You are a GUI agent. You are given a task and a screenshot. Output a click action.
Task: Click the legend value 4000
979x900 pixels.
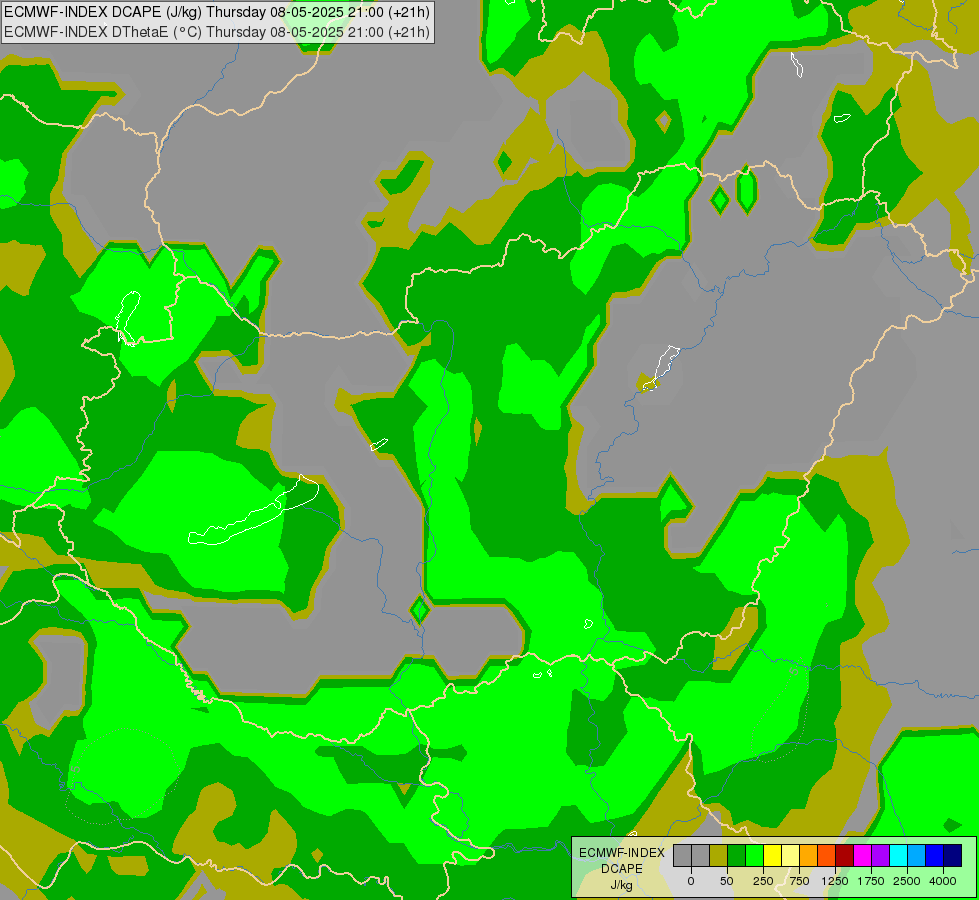943,881
